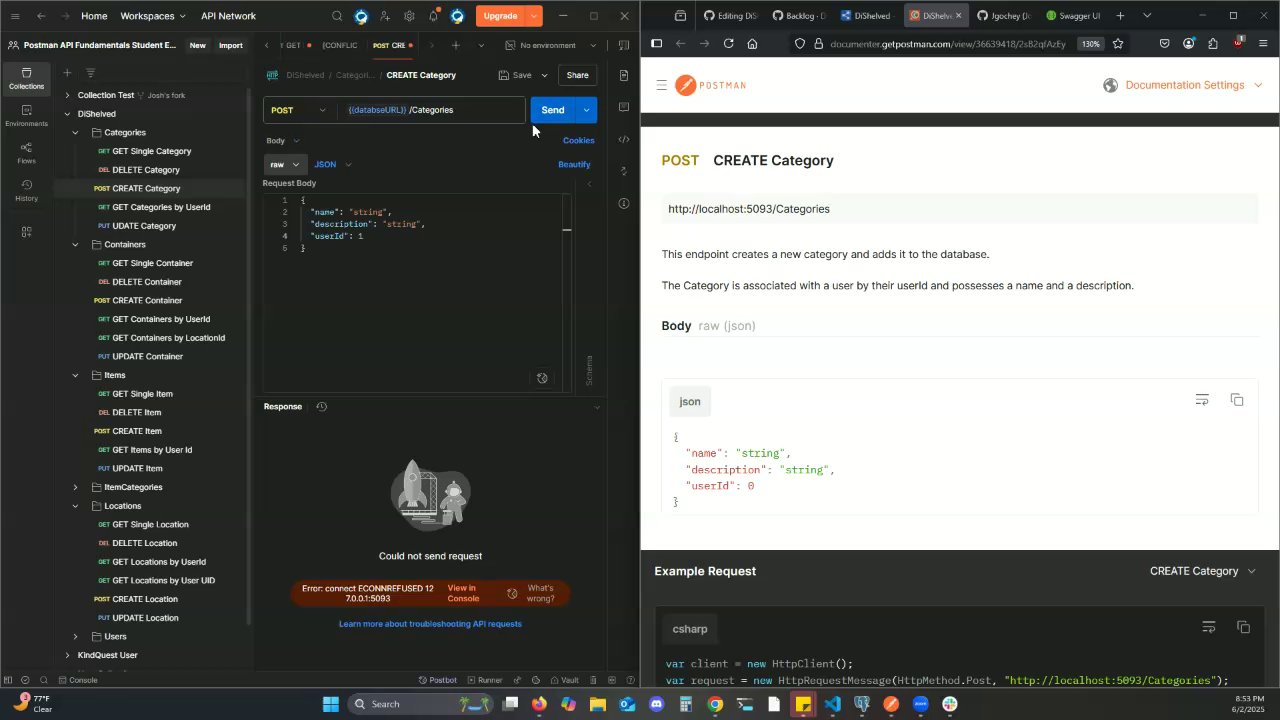The height and width of the screenshot is (720, 1280).
Task: Click the invite collaborators icon
Action: [x=385, y=16]
